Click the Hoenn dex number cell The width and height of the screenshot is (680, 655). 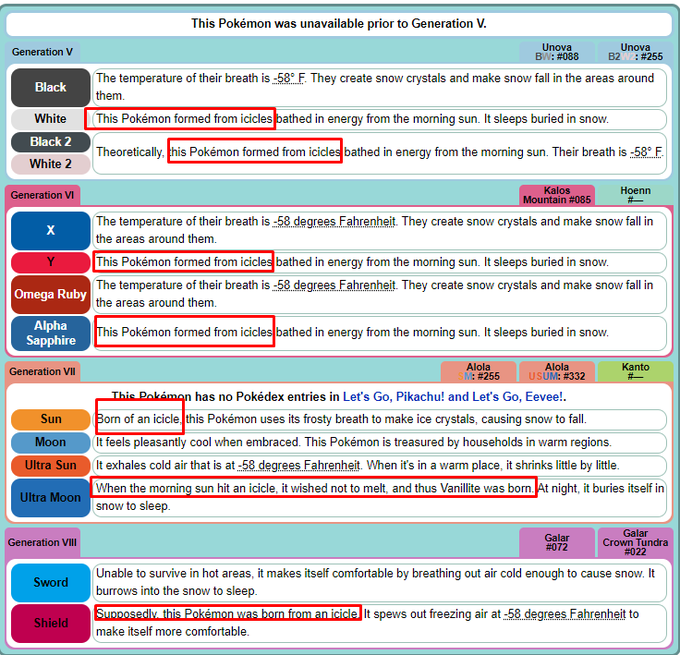[635, 195]
